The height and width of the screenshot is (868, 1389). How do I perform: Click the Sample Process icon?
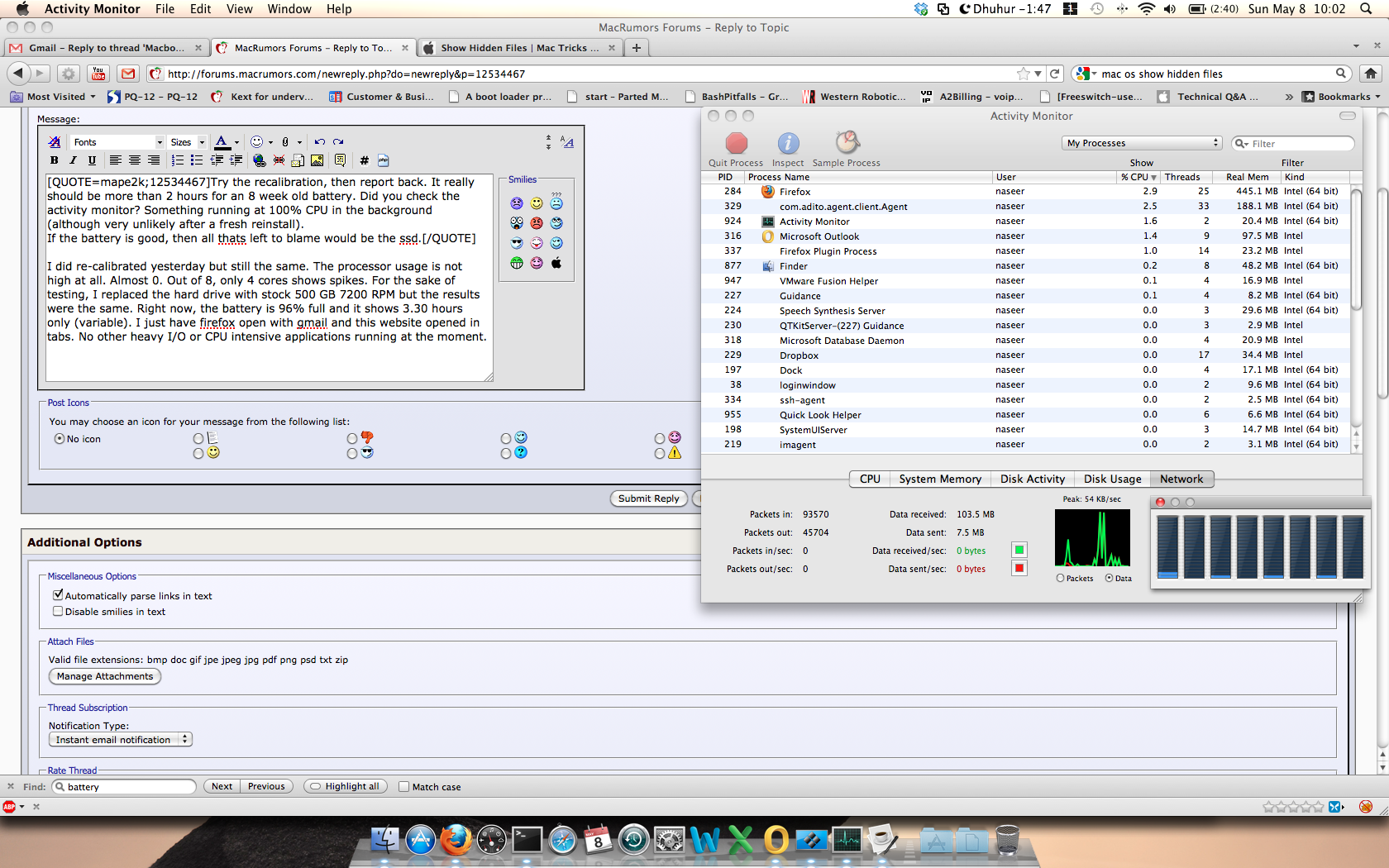(847, 143)
